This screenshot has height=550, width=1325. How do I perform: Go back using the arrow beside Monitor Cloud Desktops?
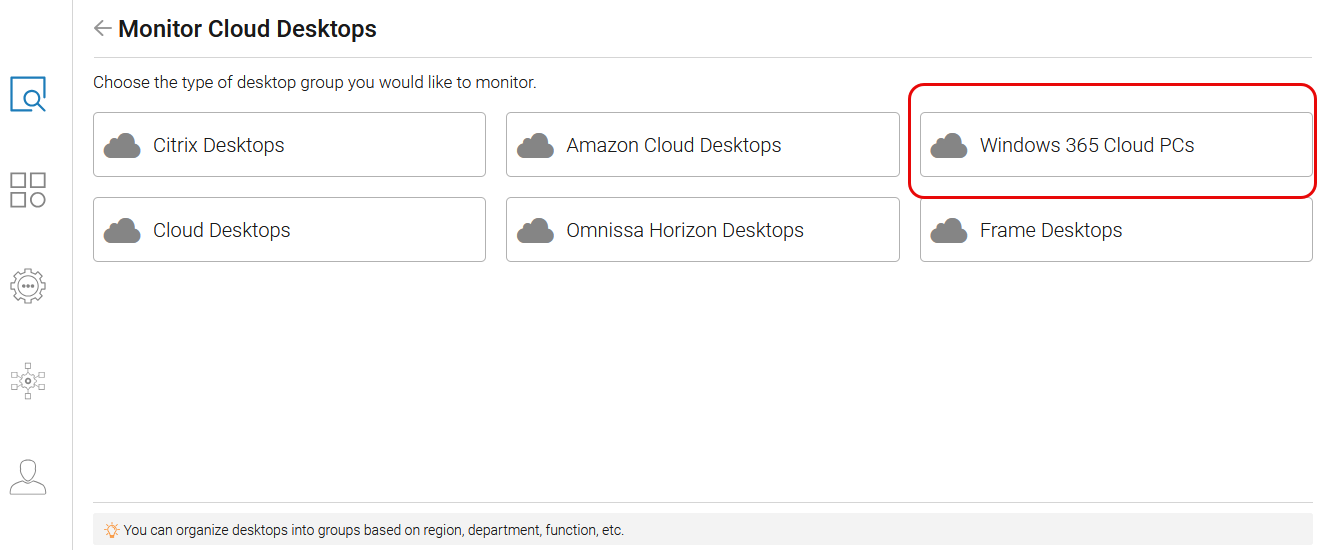tap(102, 29)
